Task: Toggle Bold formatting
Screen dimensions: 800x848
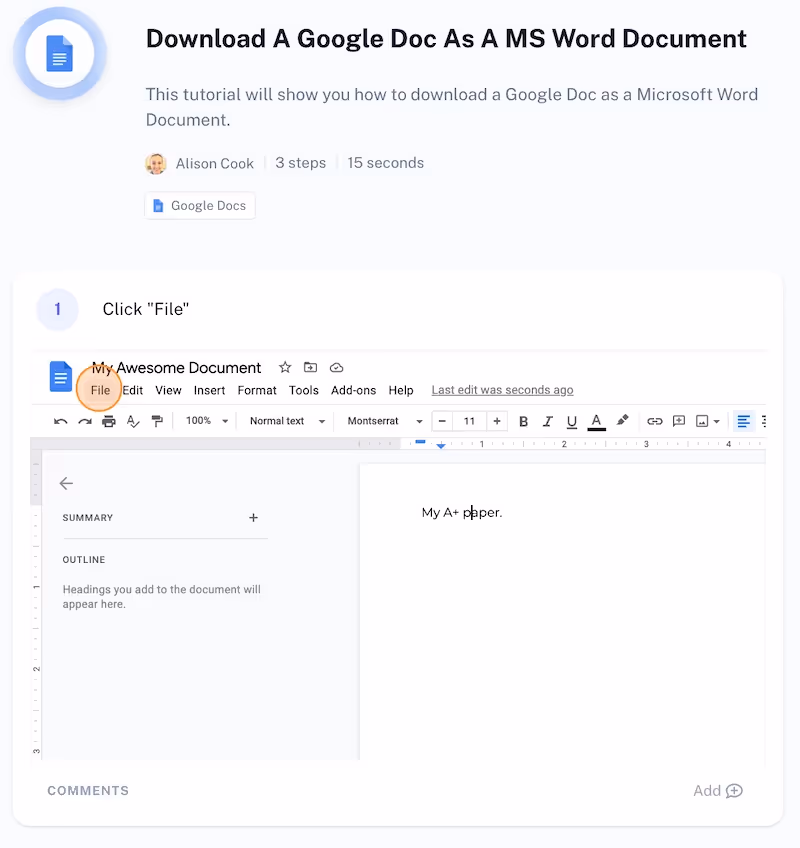Action: [523, 421]
